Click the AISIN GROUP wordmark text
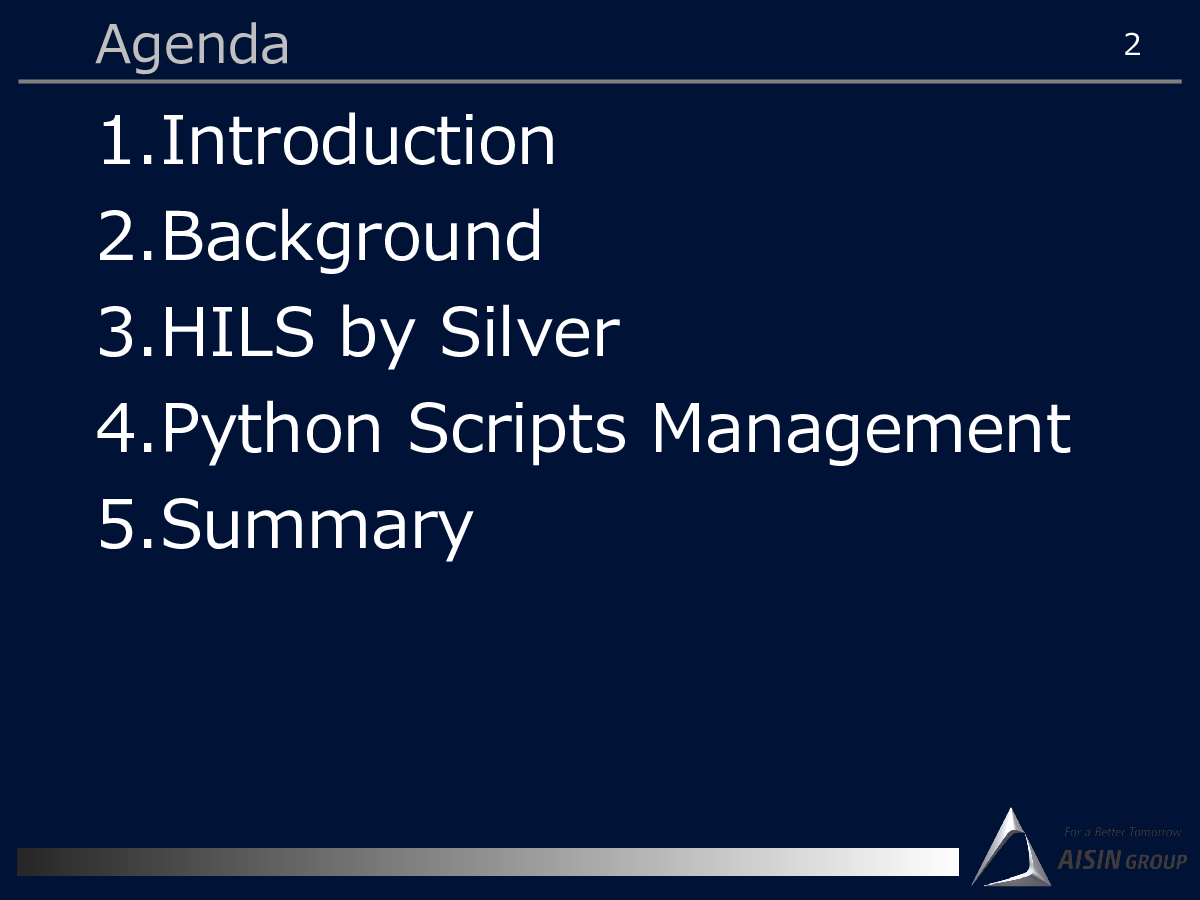The image size is (1200, 900). 1122,860
